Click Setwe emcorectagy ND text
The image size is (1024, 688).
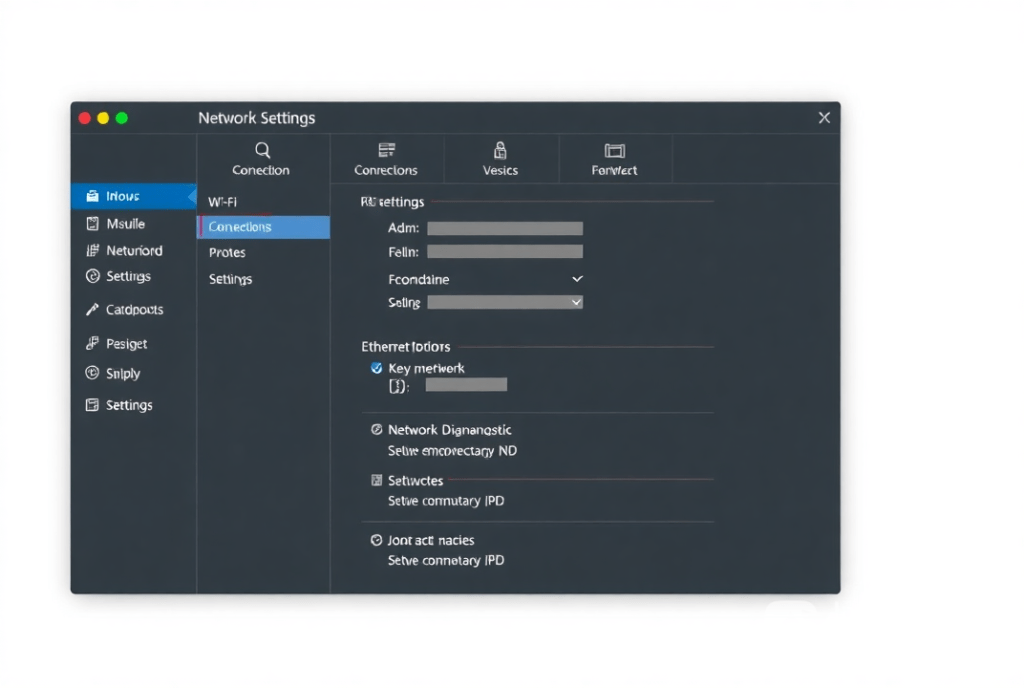tap(452, 451)
